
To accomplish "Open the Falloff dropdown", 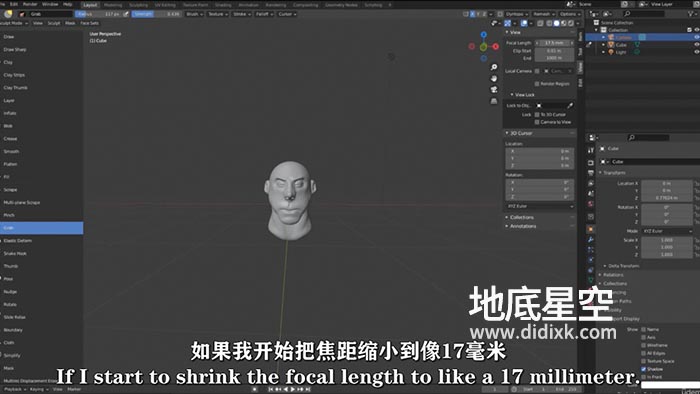I will click(264, 14).
